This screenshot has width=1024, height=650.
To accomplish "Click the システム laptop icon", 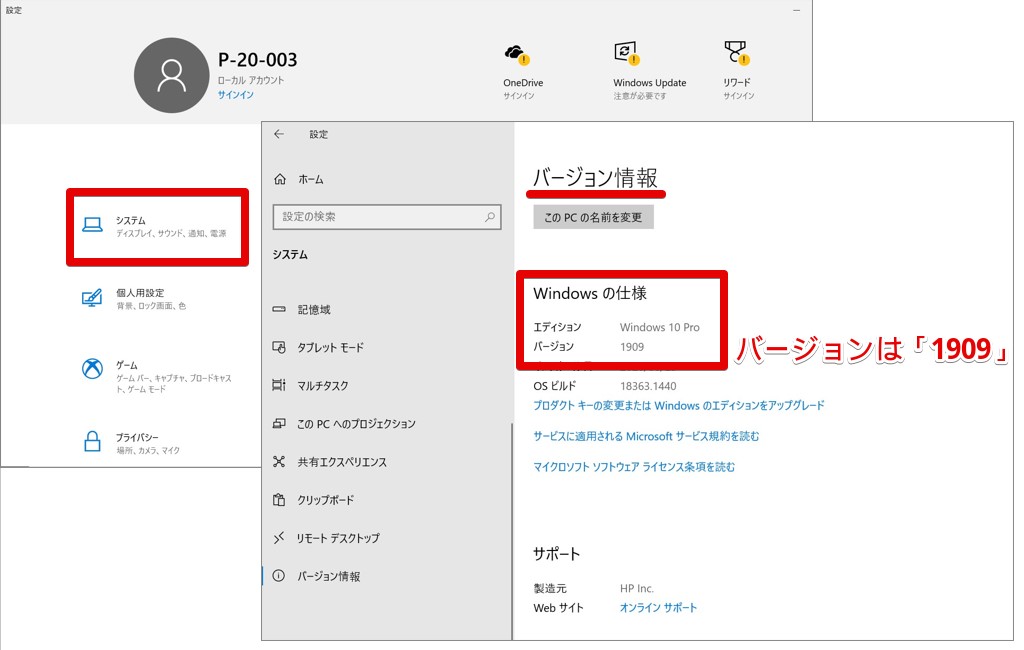I will [x=92, y=225].
